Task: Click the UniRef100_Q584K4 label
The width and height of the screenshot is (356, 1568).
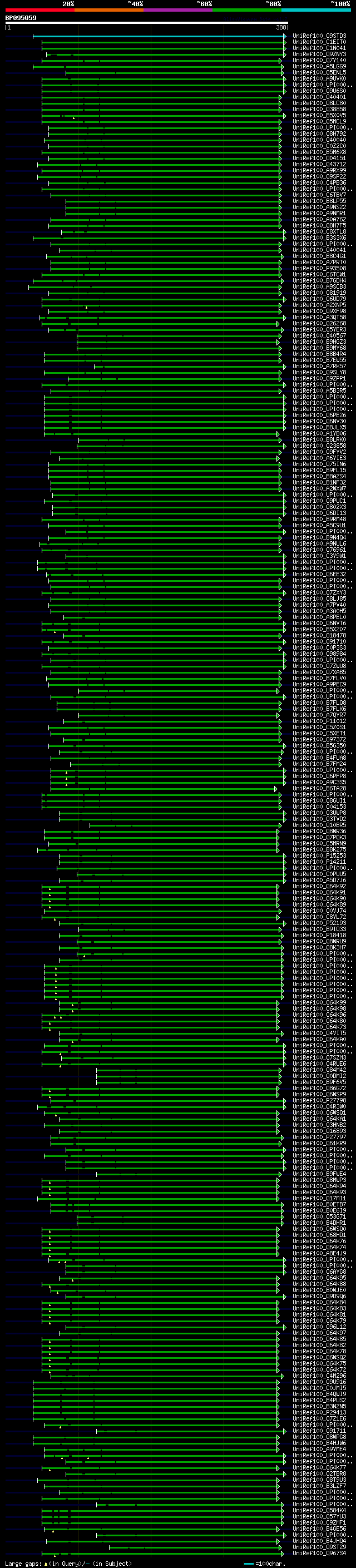Action: (x=319, y=1510)
